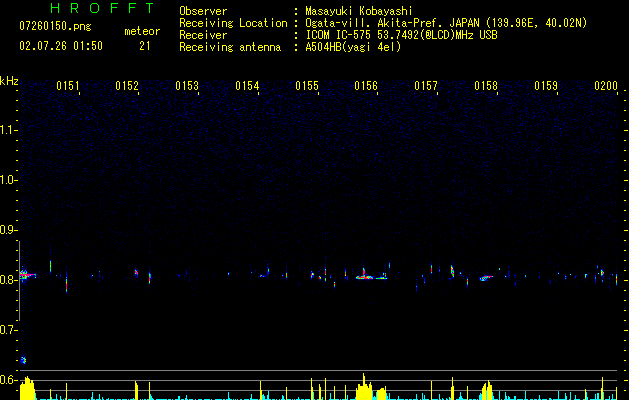Click the 0154 time marker

247,86
